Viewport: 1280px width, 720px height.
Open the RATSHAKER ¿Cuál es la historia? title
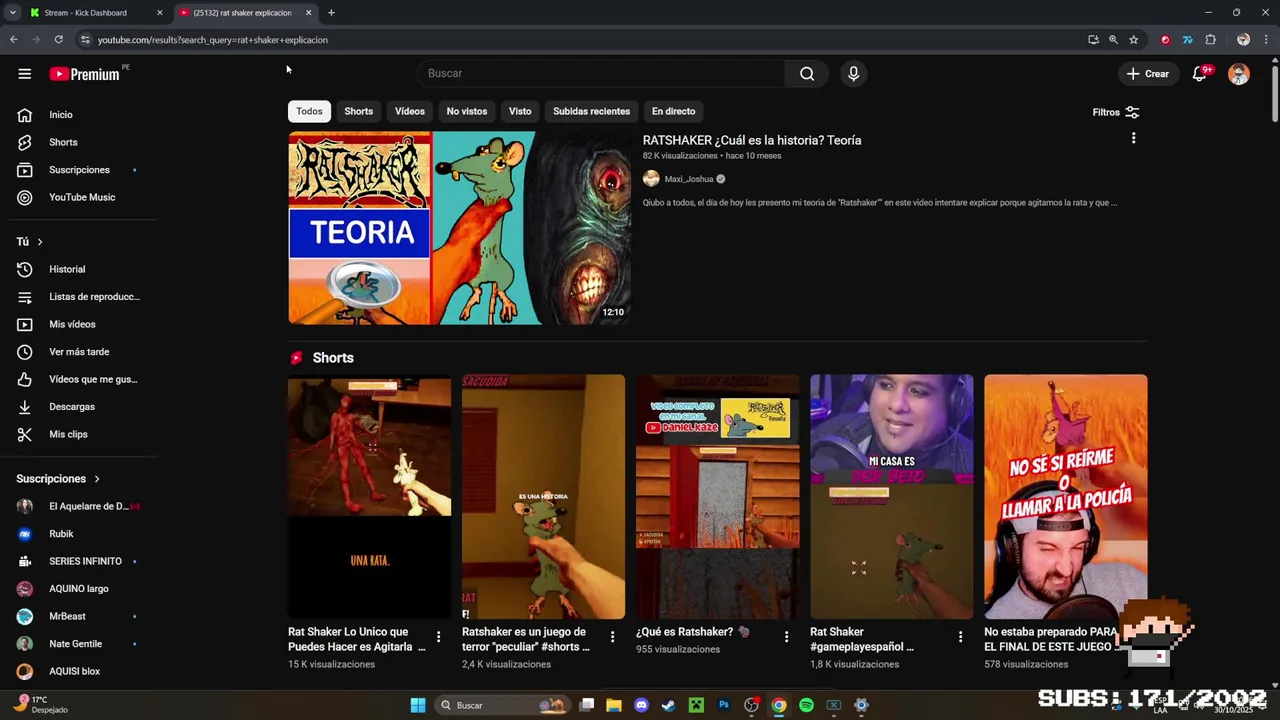752,140
